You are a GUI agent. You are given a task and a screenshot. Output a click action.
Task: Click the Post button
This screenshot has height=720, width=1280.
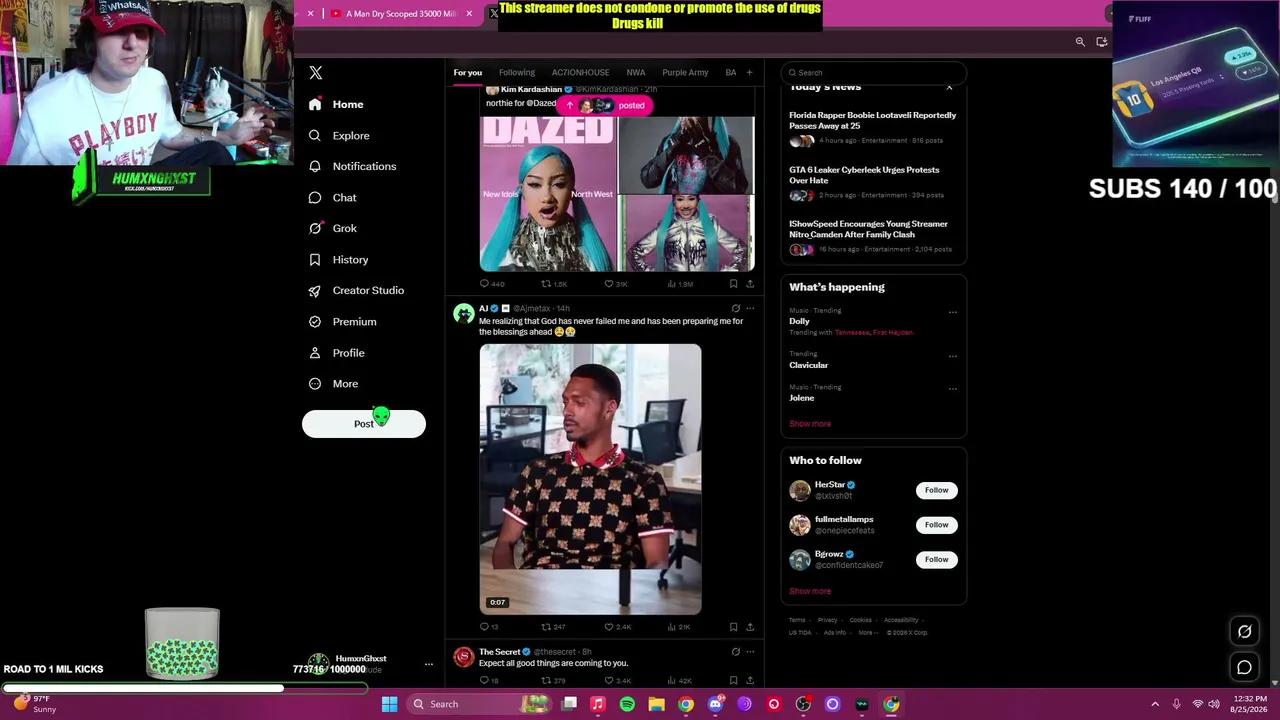[x=364, y=424]
